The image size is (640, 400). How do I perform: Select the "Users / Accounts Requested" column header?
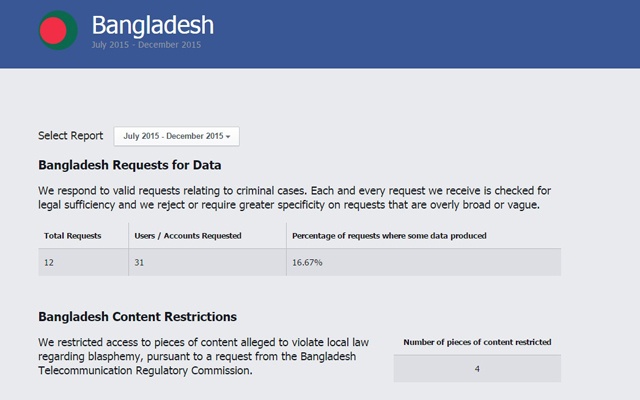coord(187,235)
